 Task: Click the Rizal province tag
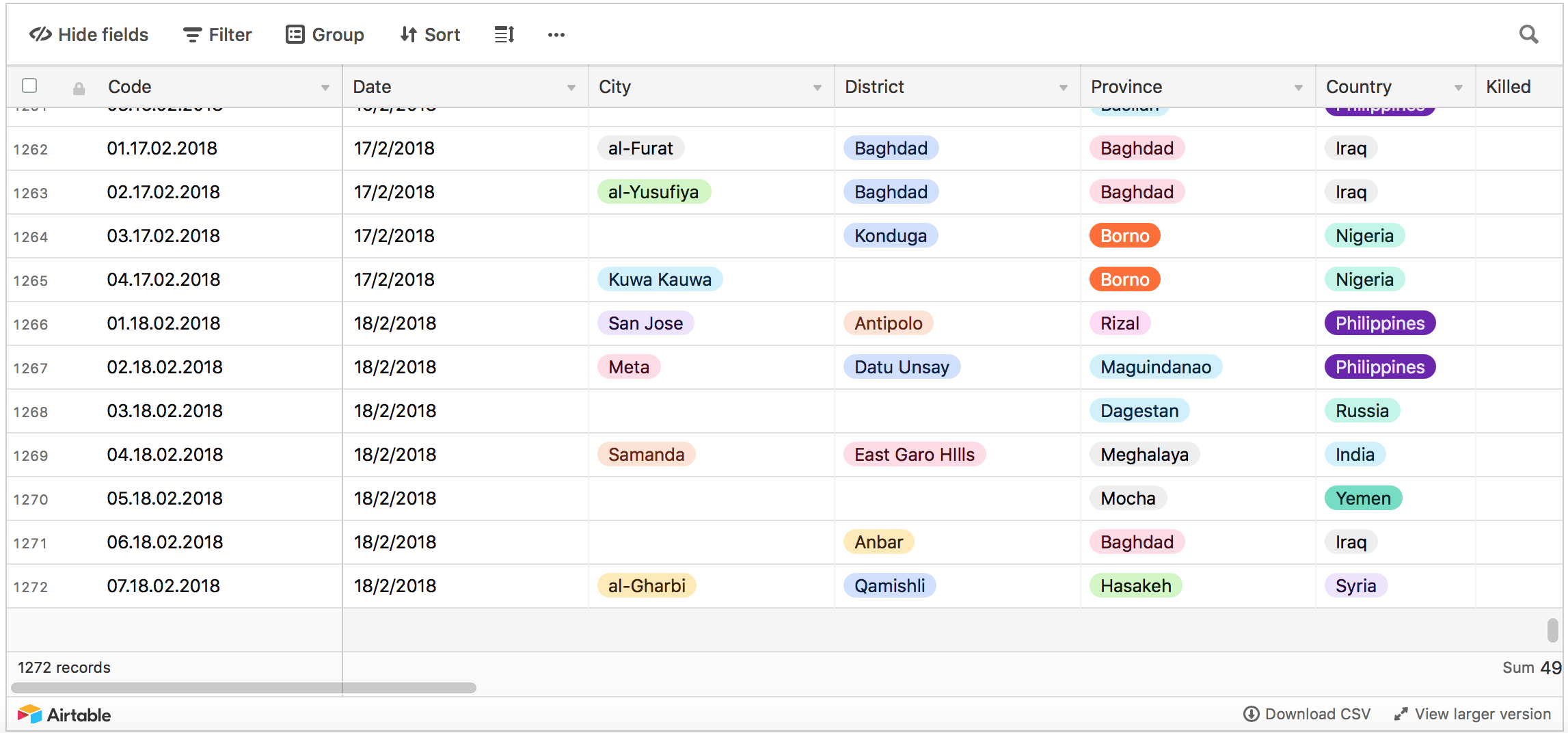pos(1120,323)
